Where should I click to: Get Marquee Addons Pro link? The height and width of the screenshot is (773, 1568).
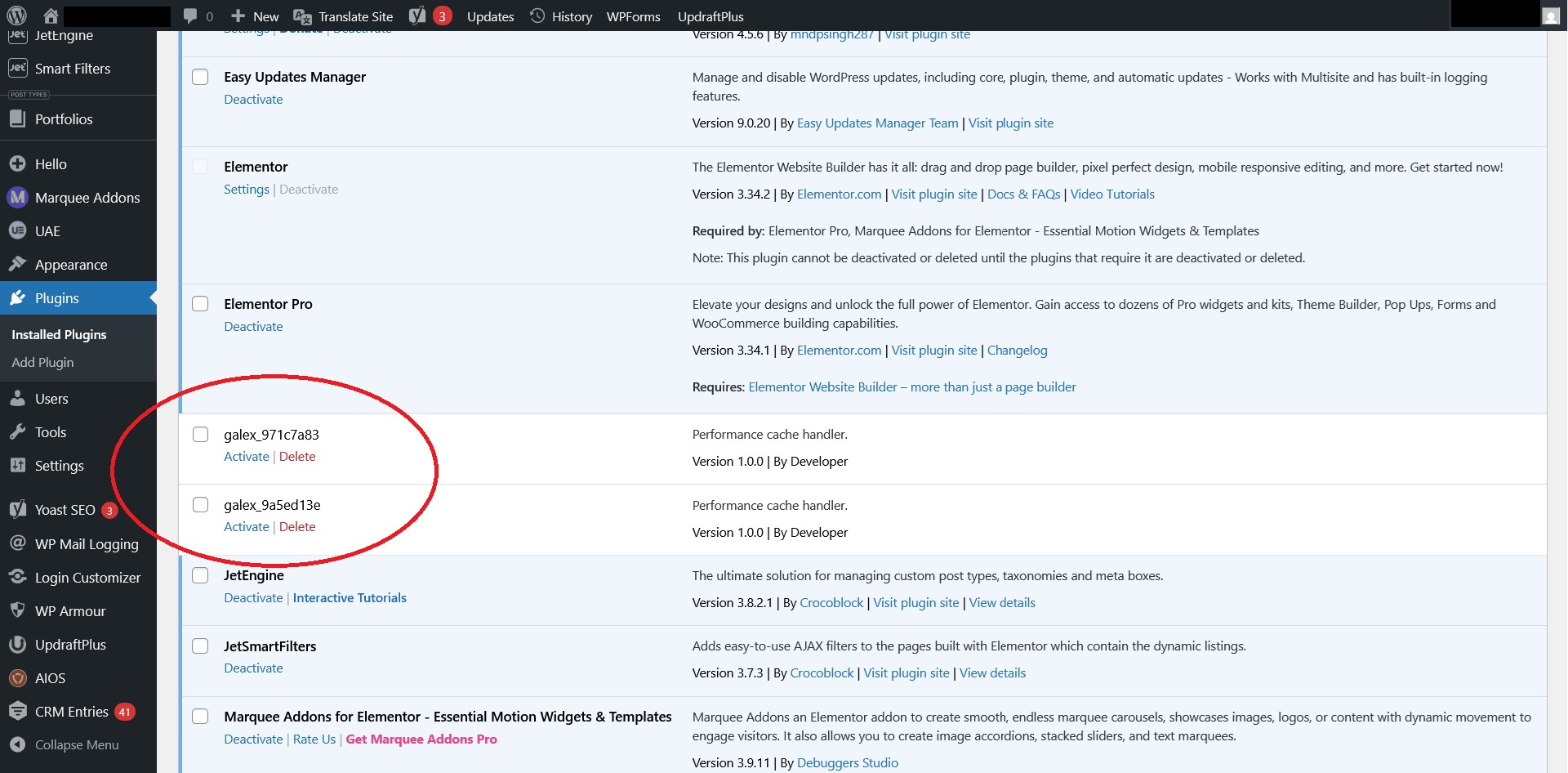coord(421,739)
